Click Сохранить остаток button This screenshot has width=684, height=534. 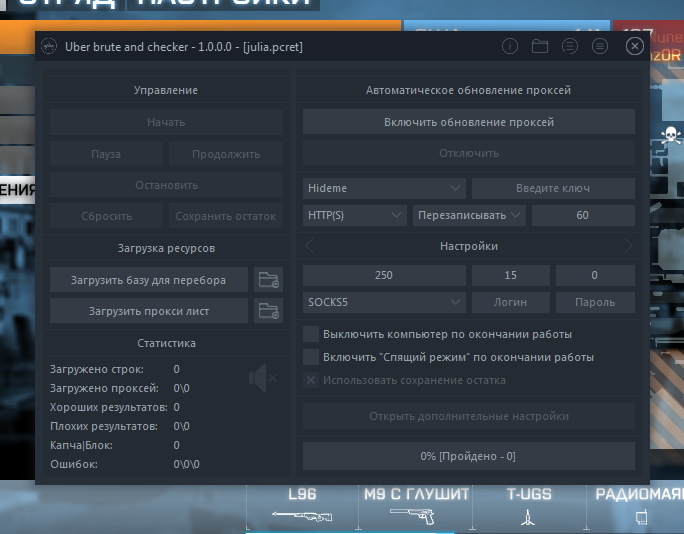pos(226,216)
